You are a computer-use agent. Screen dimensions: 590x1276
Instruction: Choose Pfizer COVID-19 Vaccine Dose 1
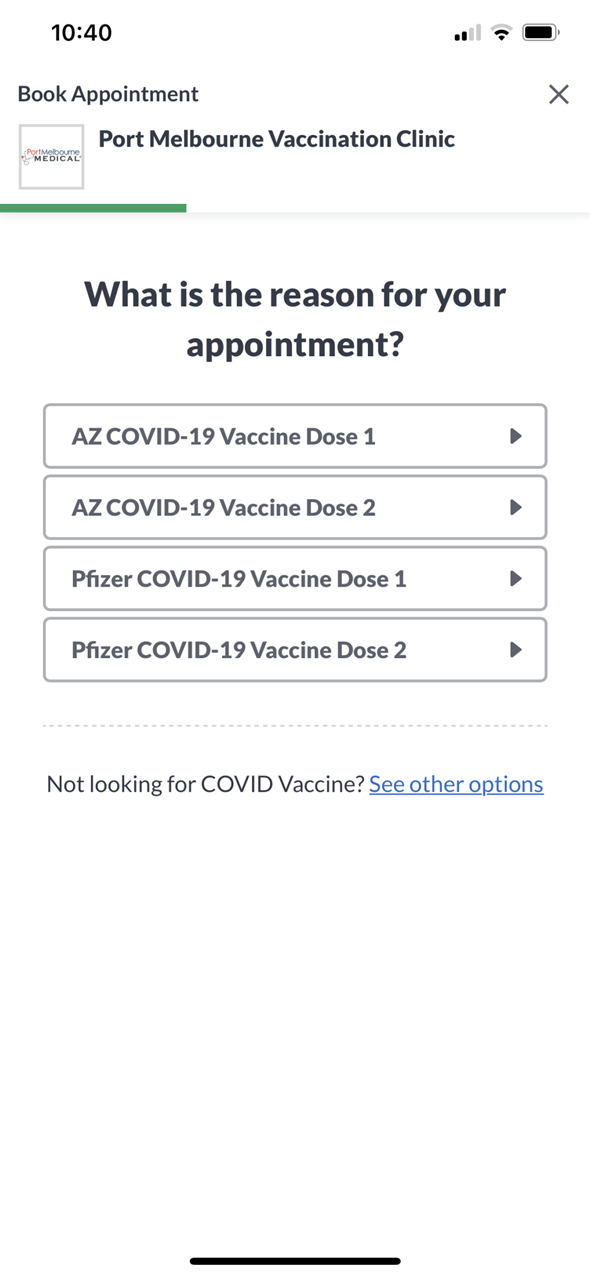[295, 578]
